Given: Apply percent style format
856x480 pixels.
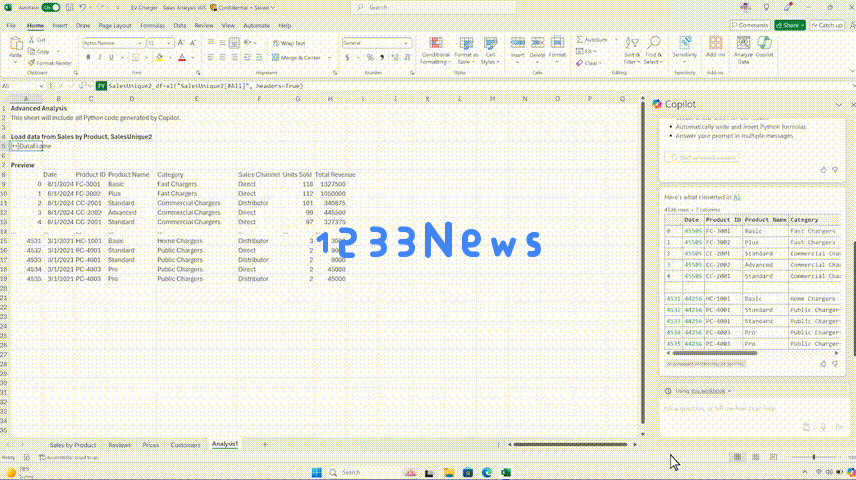Looking at the screenshot, I should click(x=370, y=57).
